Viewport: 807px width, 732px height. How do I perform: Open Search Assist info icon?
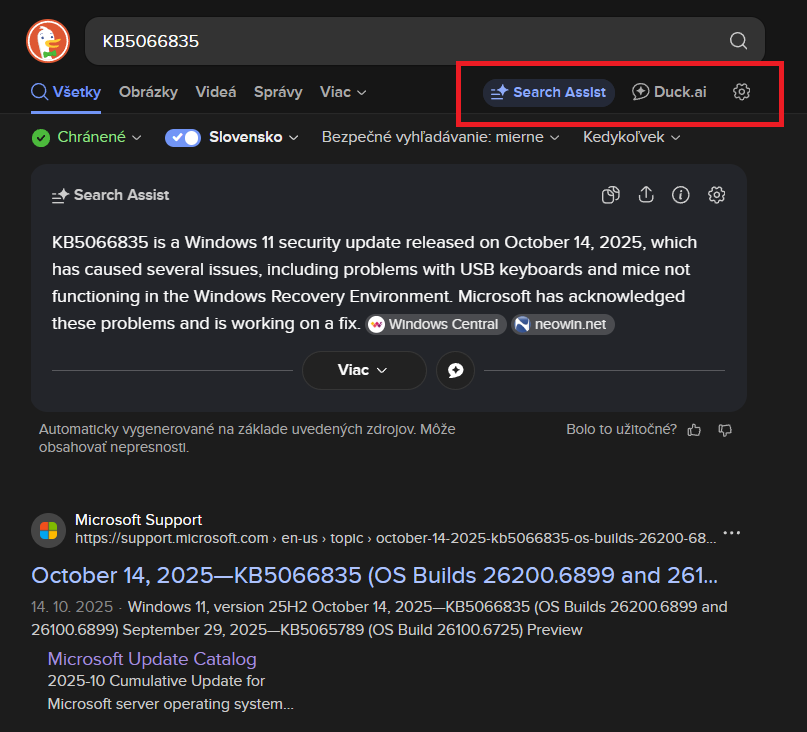pos(681,195)
